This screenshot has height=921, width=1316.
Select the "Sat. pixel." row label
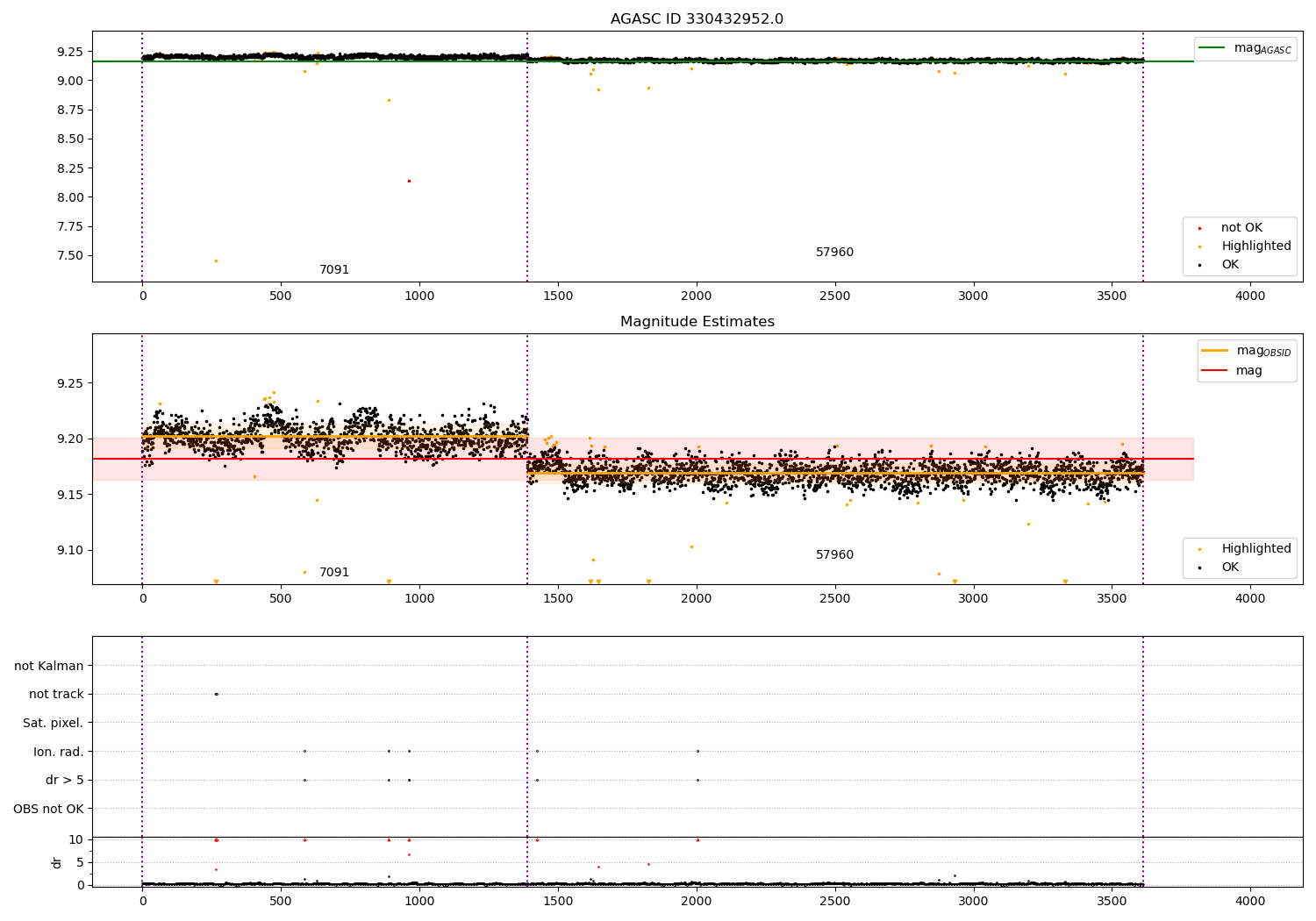(x=54, y=723)
